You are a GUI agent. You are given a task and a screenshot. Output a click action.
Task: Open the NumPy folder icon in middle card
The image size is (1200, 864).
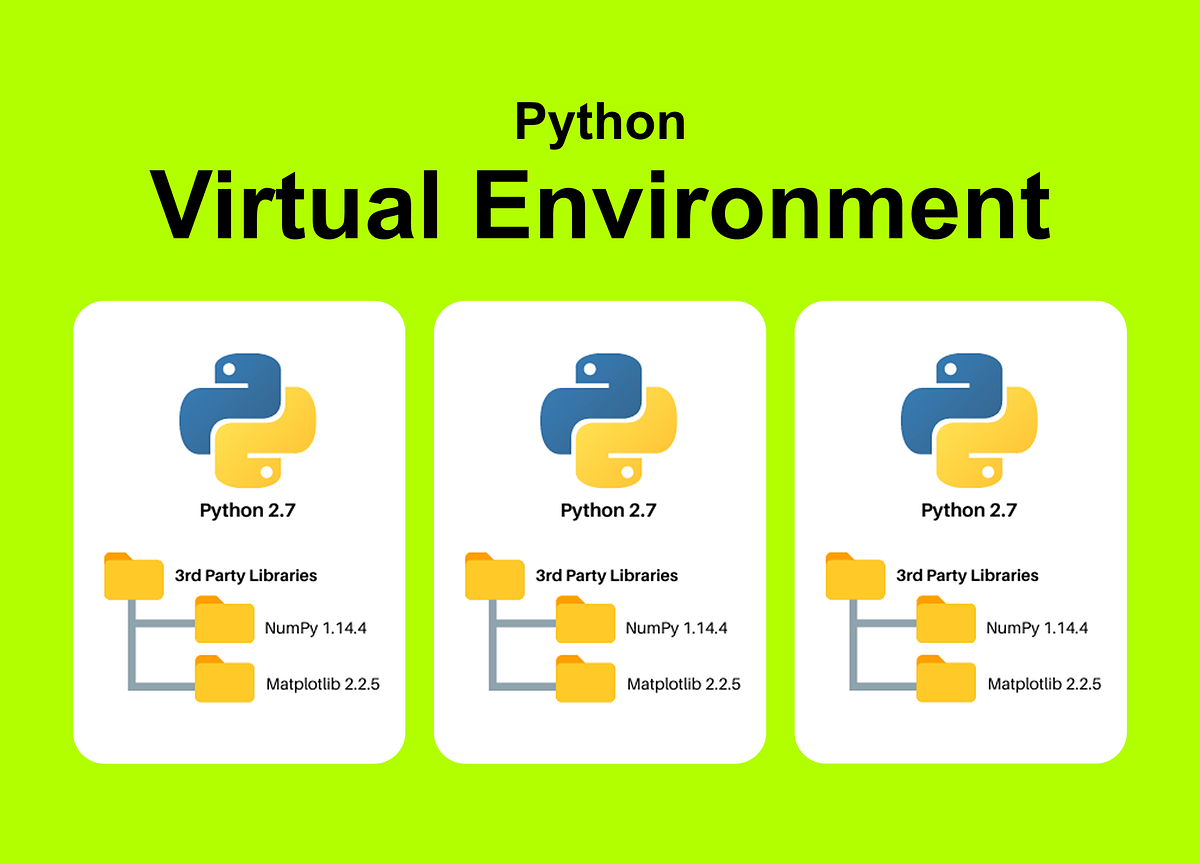(x=585, y=619)
